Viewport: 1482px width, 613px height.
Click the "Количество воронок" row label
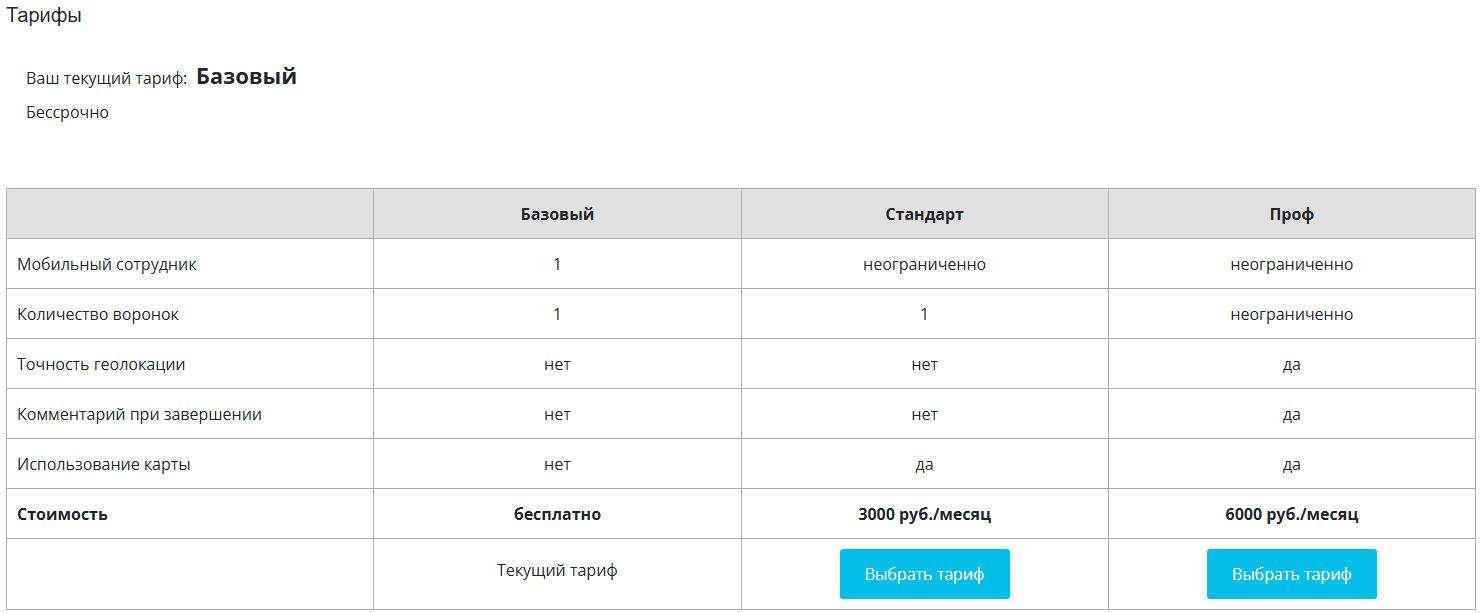pos(98,314)
